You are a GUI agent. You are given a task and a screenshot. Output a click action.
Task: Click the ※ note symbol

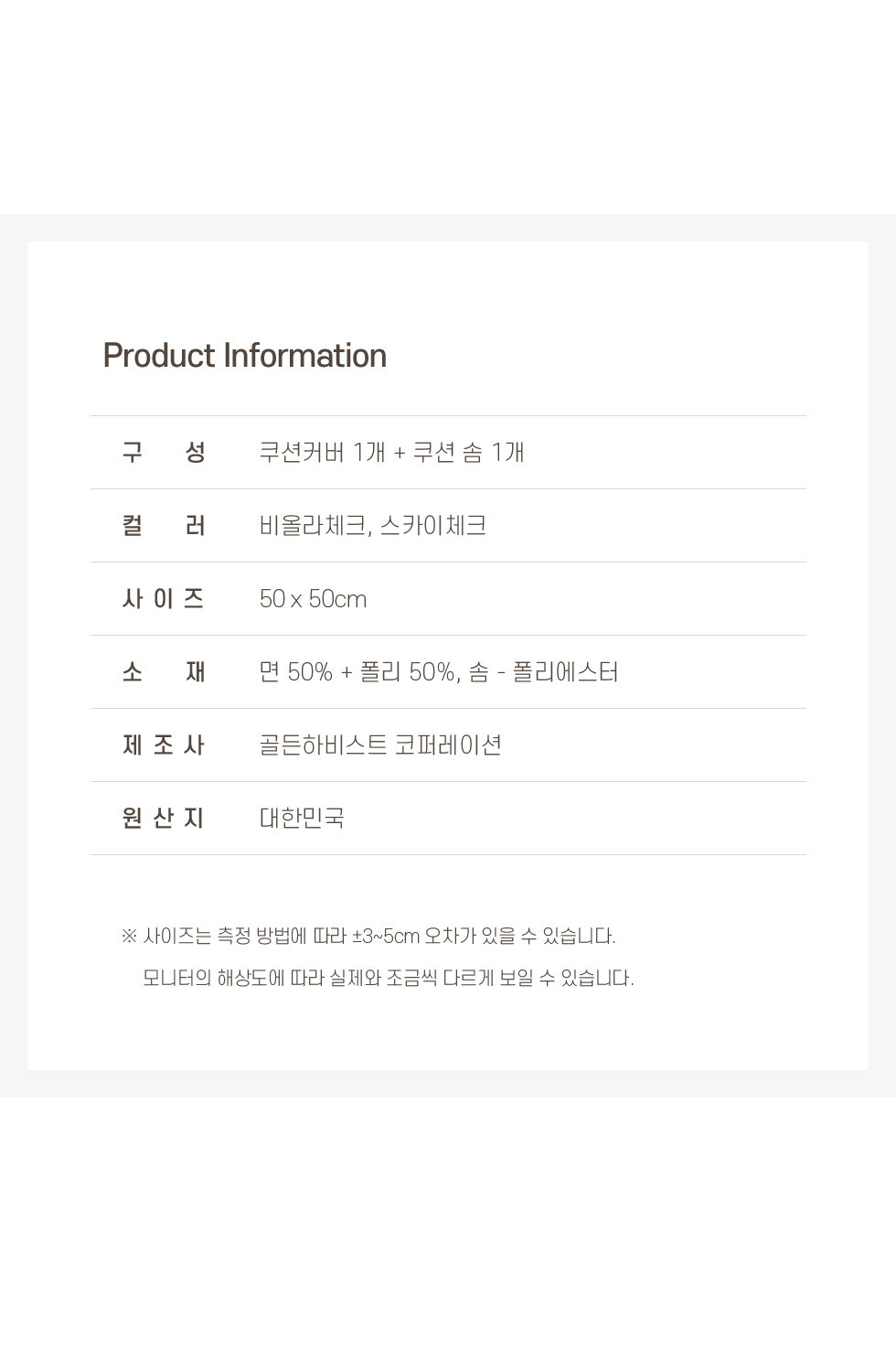pyautogui.click(x=129, y=937)
